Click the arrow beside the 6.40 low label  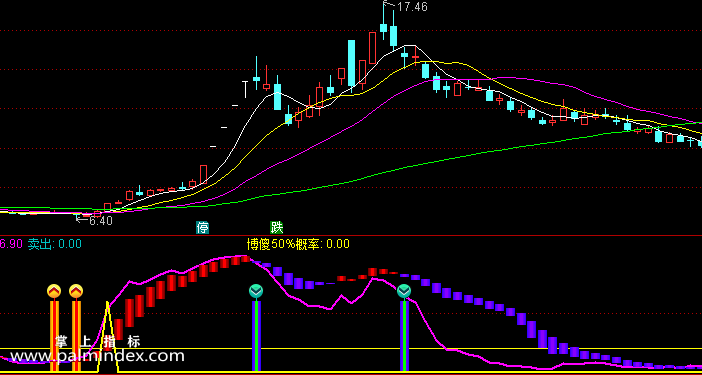[x=82, y=219]
